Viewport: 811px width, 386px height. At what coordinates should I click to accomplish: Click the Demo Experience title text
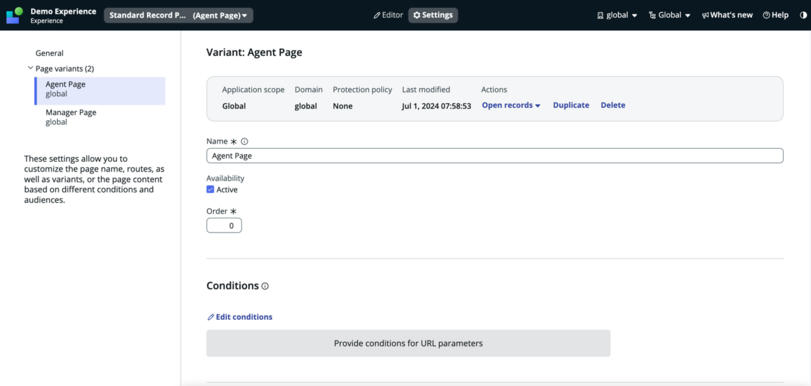[x=63, y=11]
